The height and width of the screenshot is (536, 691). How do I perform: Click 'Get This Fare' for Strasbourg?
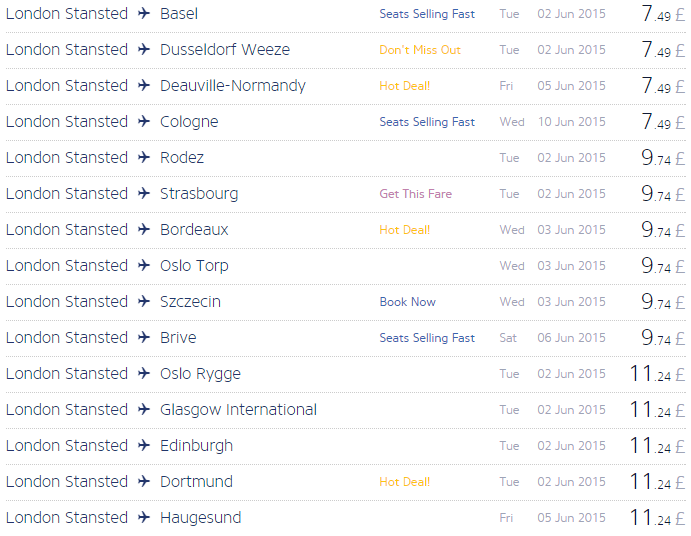point(416,194)
